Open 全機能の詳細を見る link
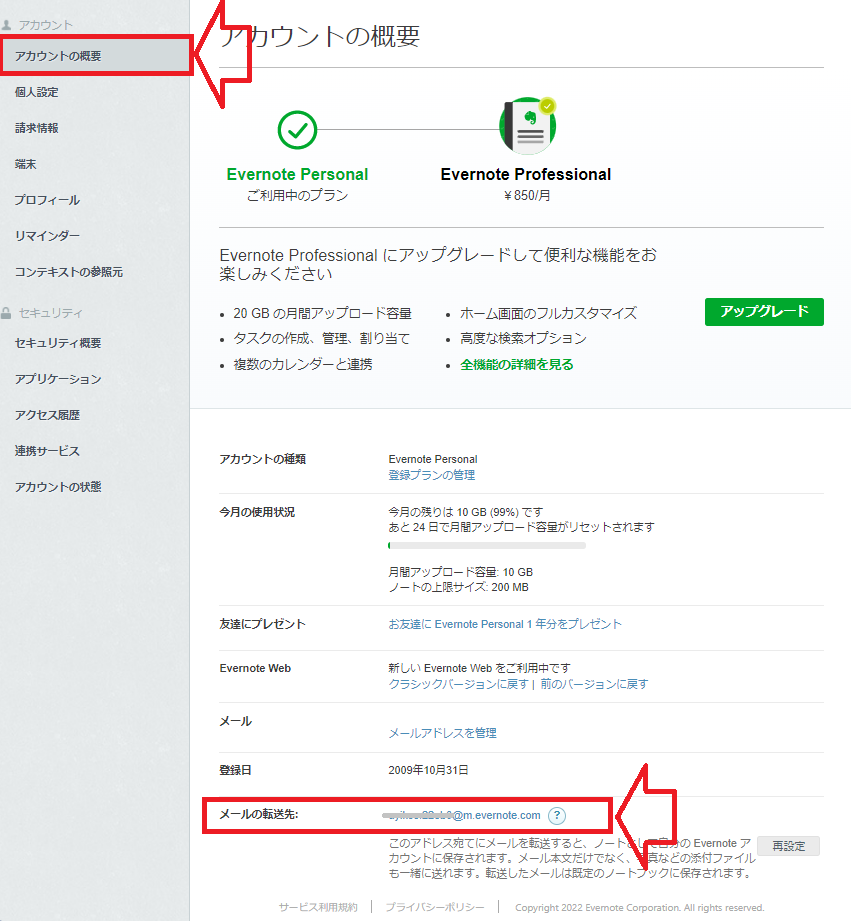Viewport: 851px width, 921px height. point(517,365)
